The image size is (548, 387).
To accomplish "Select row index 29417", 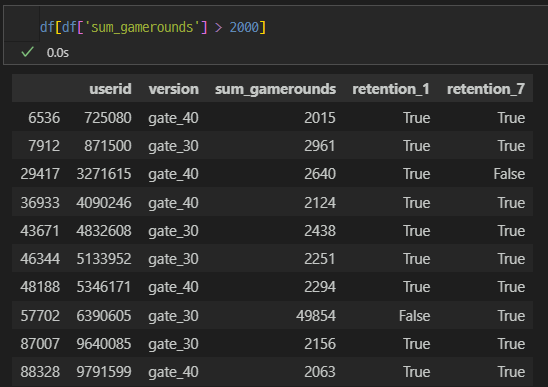I will pyautogui.click(x=40, y=174).
